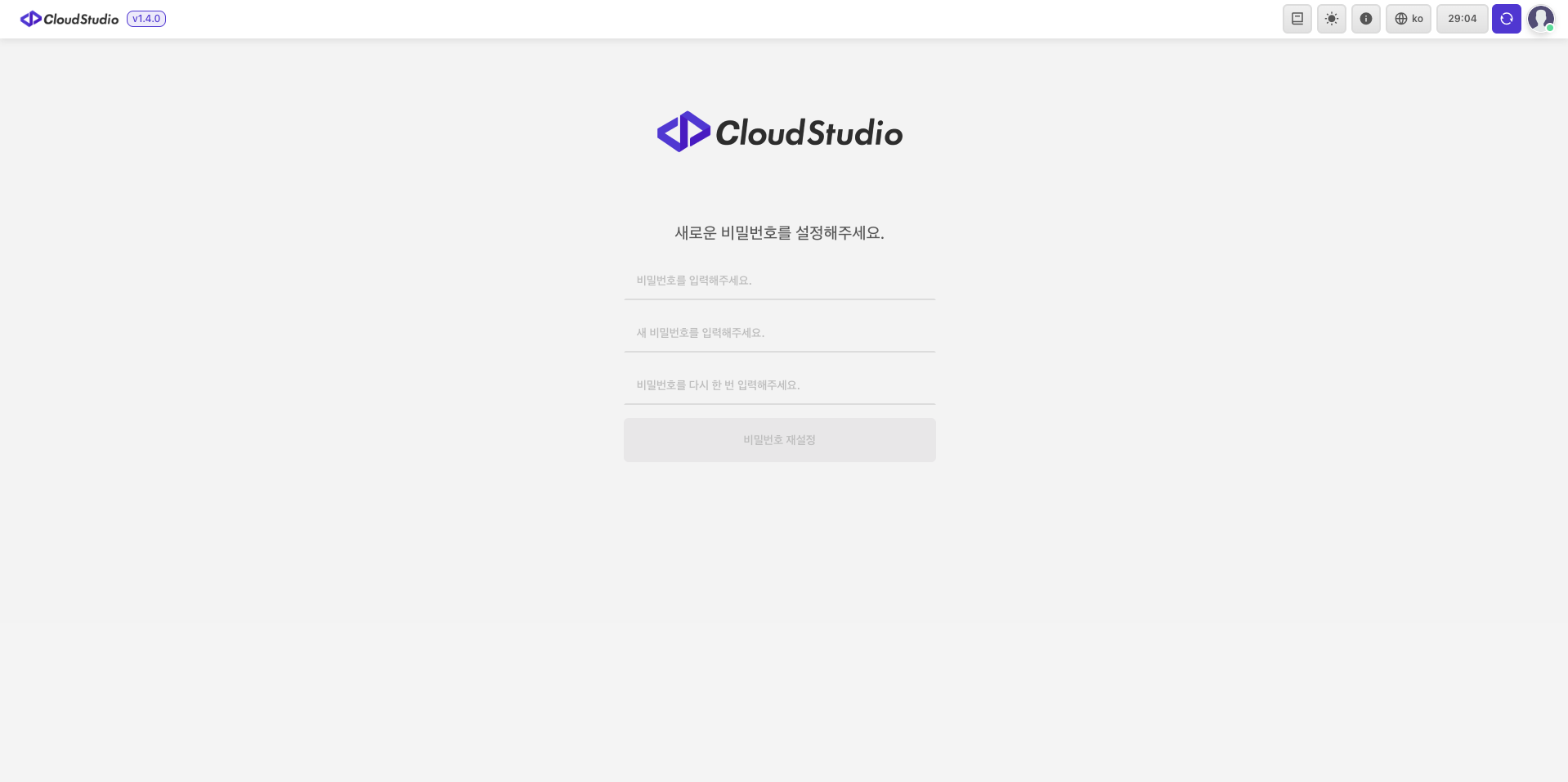Focus the current password input 비밀번호를 입력해주세요

[x=780, y=281]
